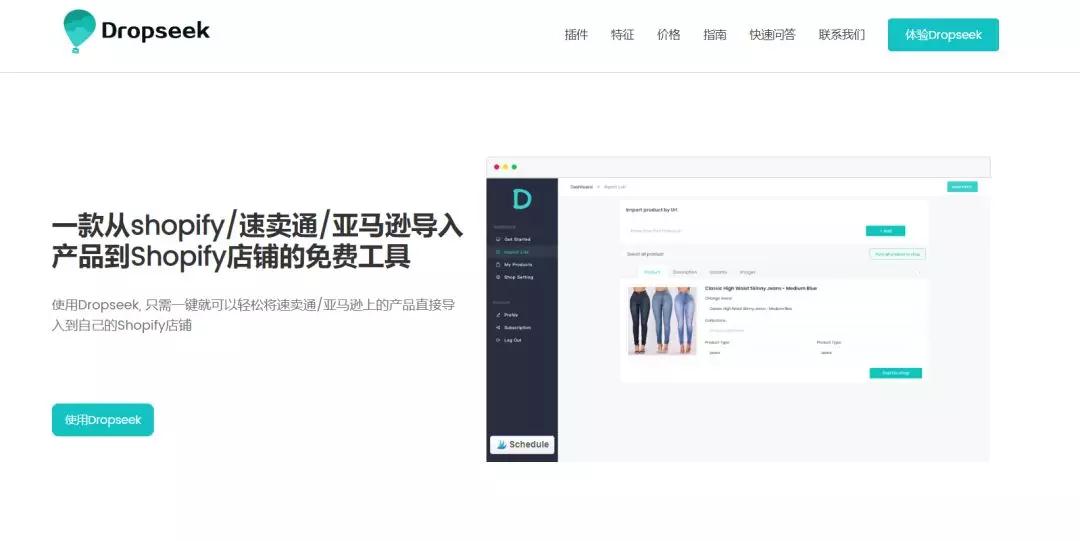Click Classic High Waist Skinny Jeans title
The width and height of the screenshot is (1080, 541).
pyautogui.click(x=760, y=288)
